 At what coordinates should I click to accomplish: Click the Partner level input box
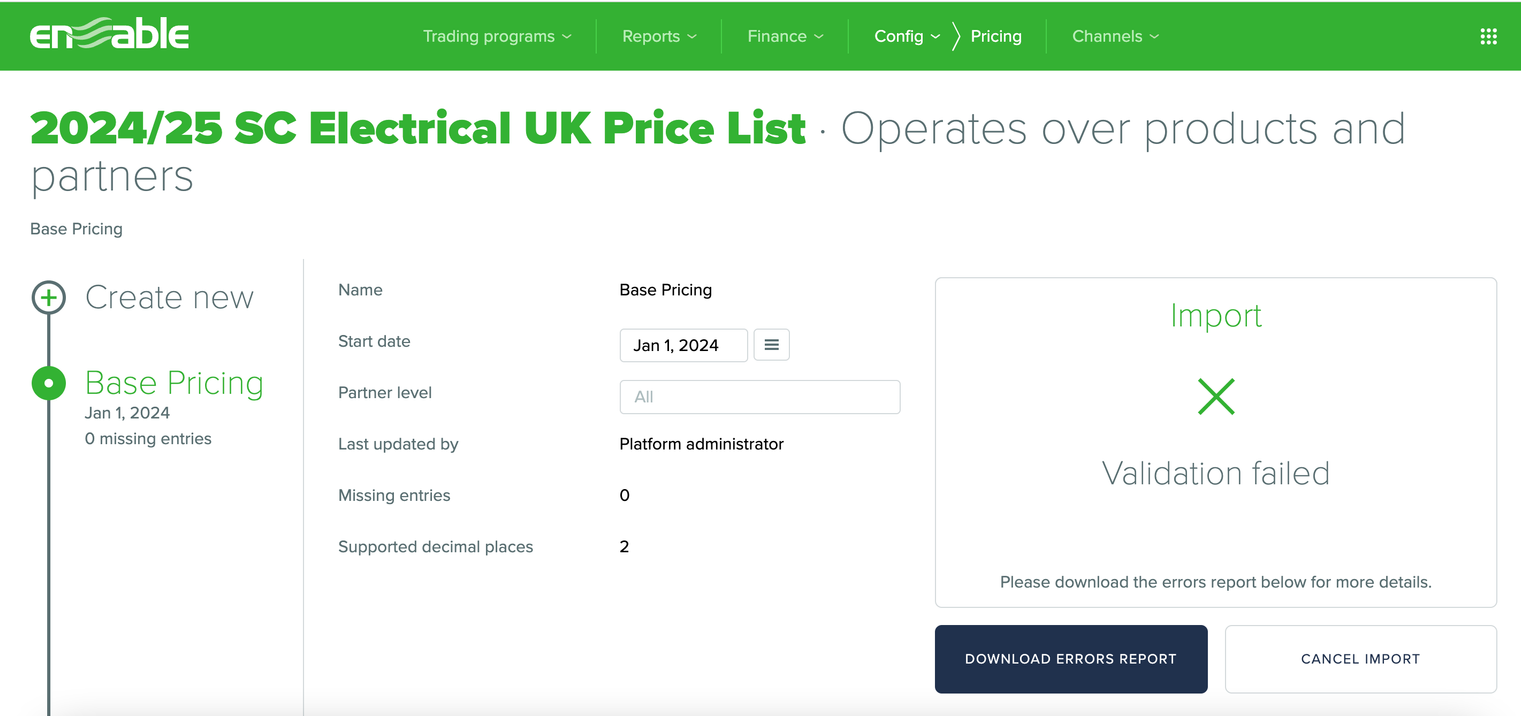pyautogui.click(x=760, y=397)
